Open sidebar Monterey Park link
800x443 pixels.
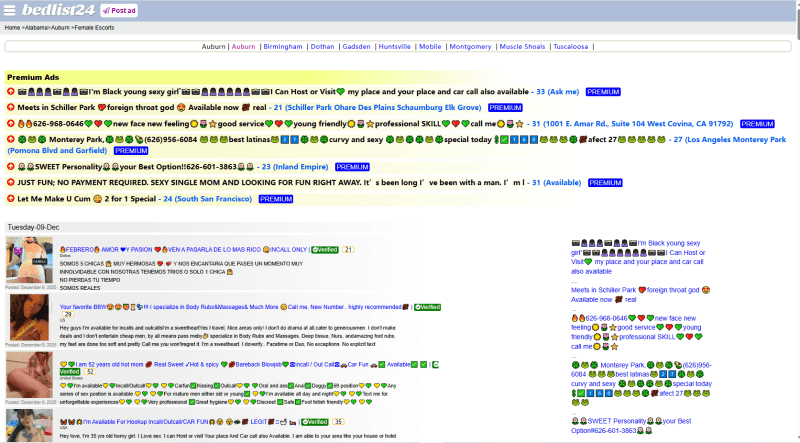tap(641, 384)
